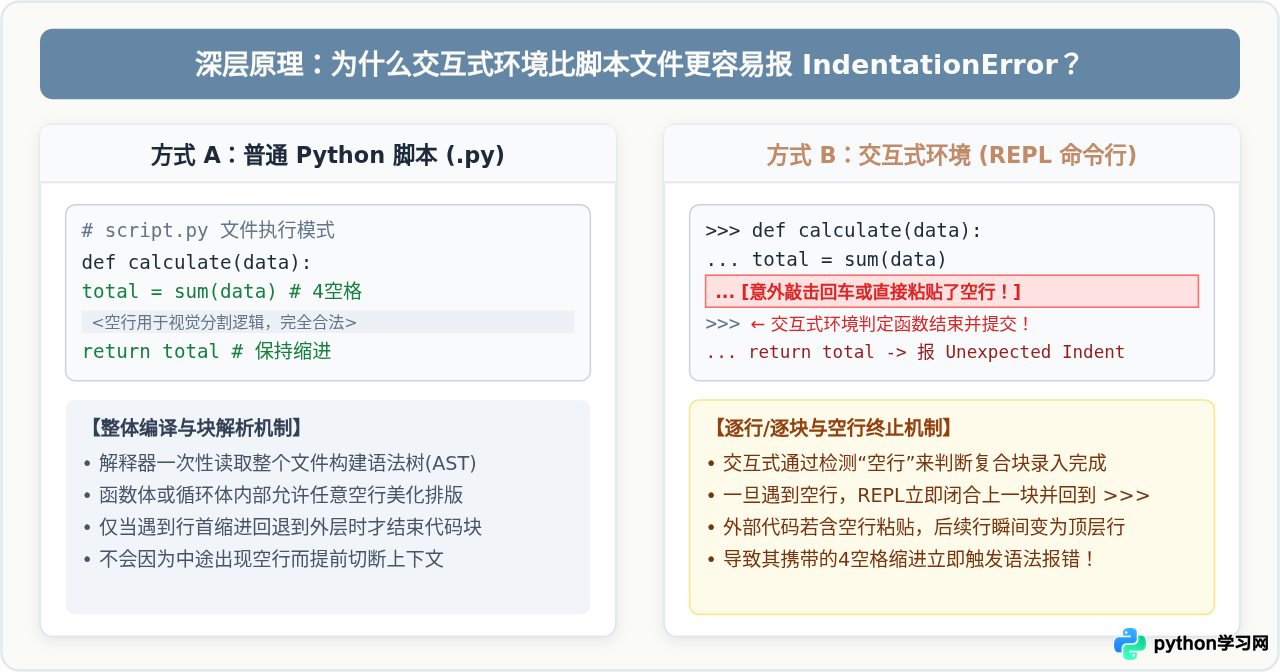The height and width of the screenshot is (672, 1280).
Task: Select heading 方式 A：普通 Python 脚本 (.py)
Action: coord(328,155)
